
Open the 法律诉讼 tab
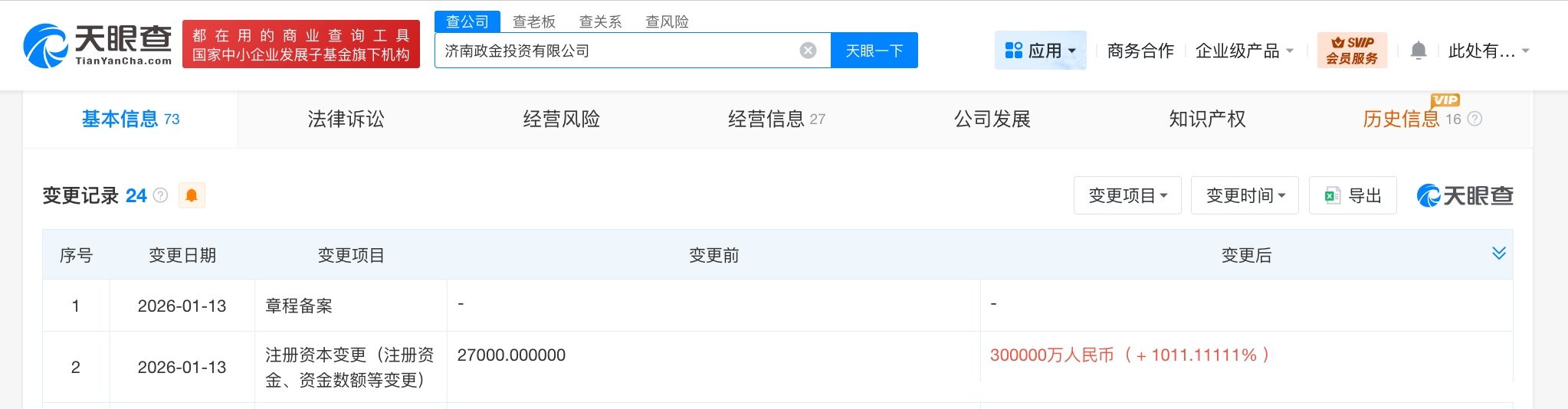pos(346,119)
